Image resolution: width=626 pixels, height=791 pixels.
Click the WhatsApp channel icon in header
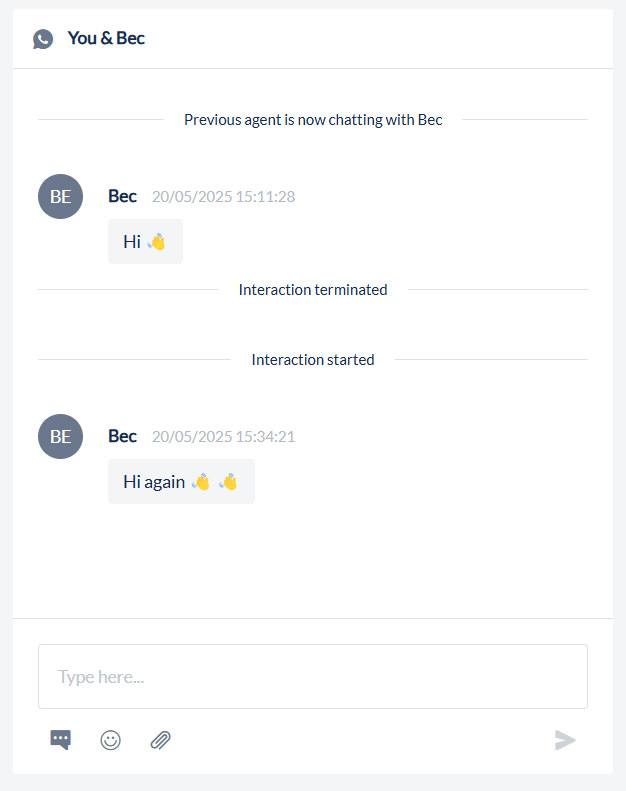pyautogui.click(x=43, y=39)
